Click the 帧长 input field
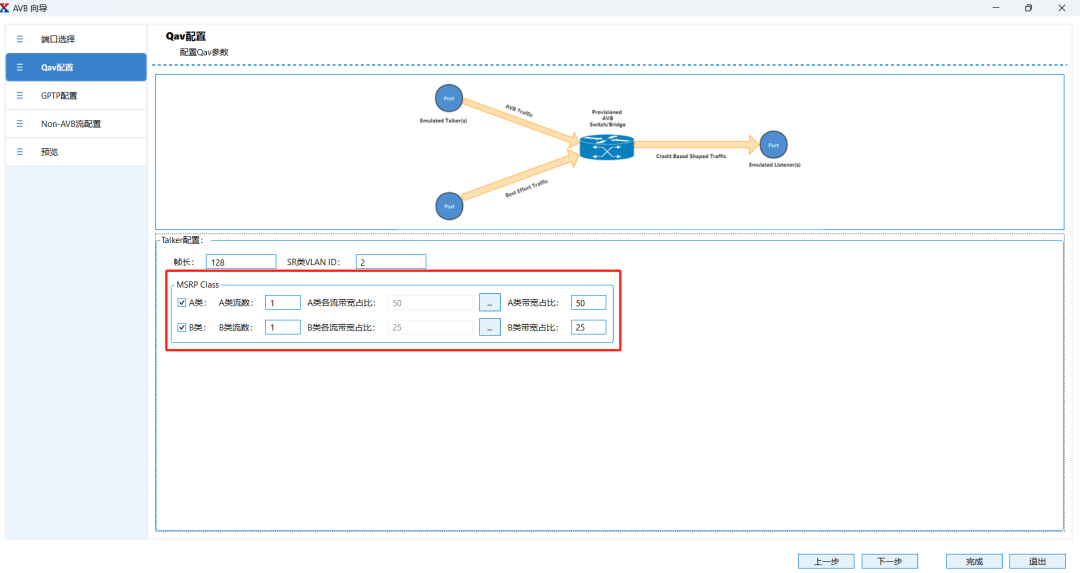Viewport: 1080px width, 573px height. pyautogui.click(x=241, y=262)
